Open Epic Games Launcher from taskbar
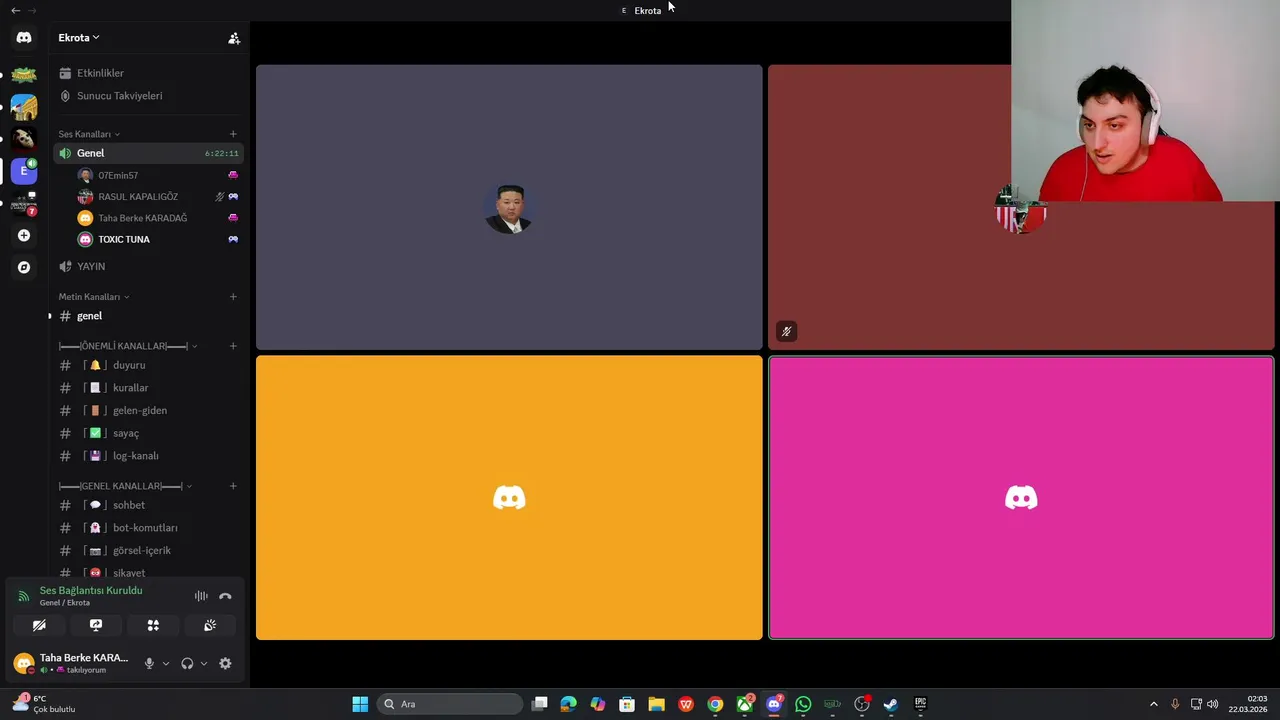This screenshot has height=720, width=1280. pyautogui.click(x=920, y=704)
